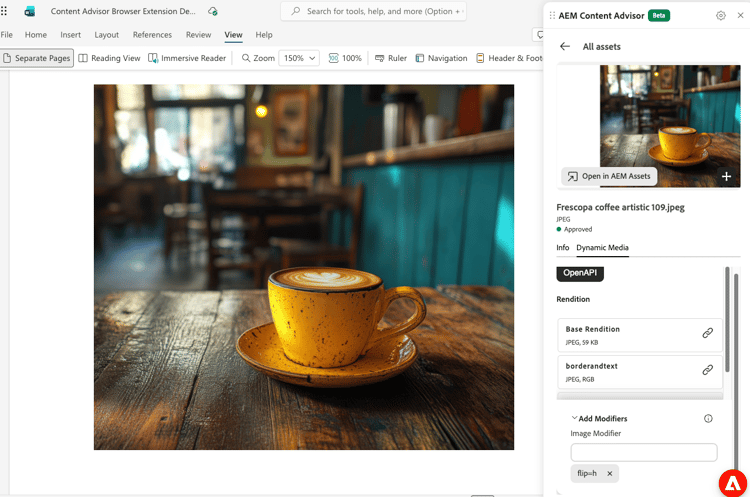Insert asset with the plus button
Viewport: 750px width, 497px height.
[726, 176]
